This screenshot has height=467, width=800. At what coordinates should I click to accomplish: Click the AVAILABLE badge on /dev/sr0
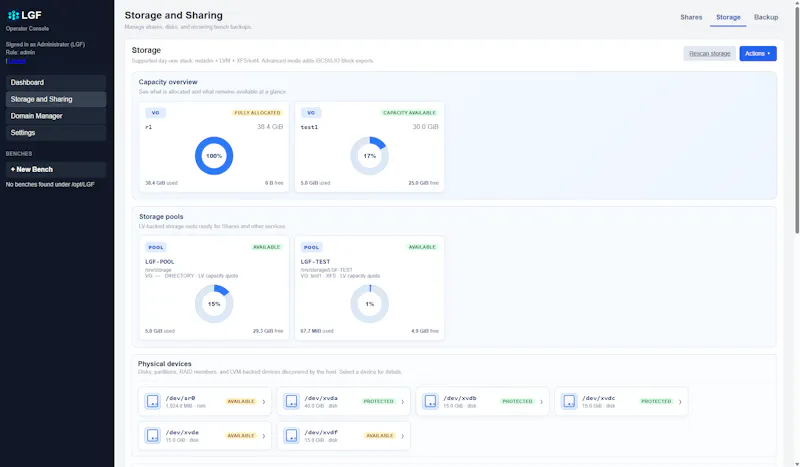click(241, 402)
